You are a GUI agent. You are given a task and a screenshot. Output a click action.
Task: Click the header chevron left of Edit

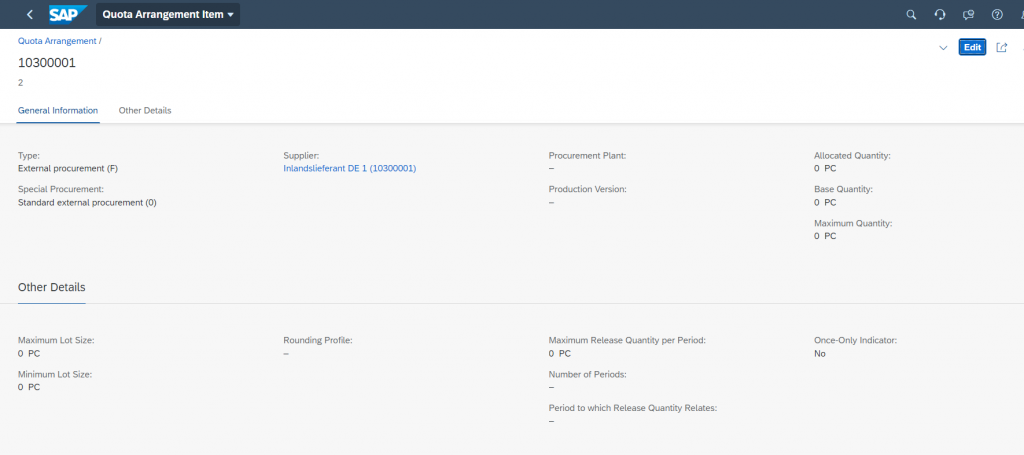pos(943,48)
